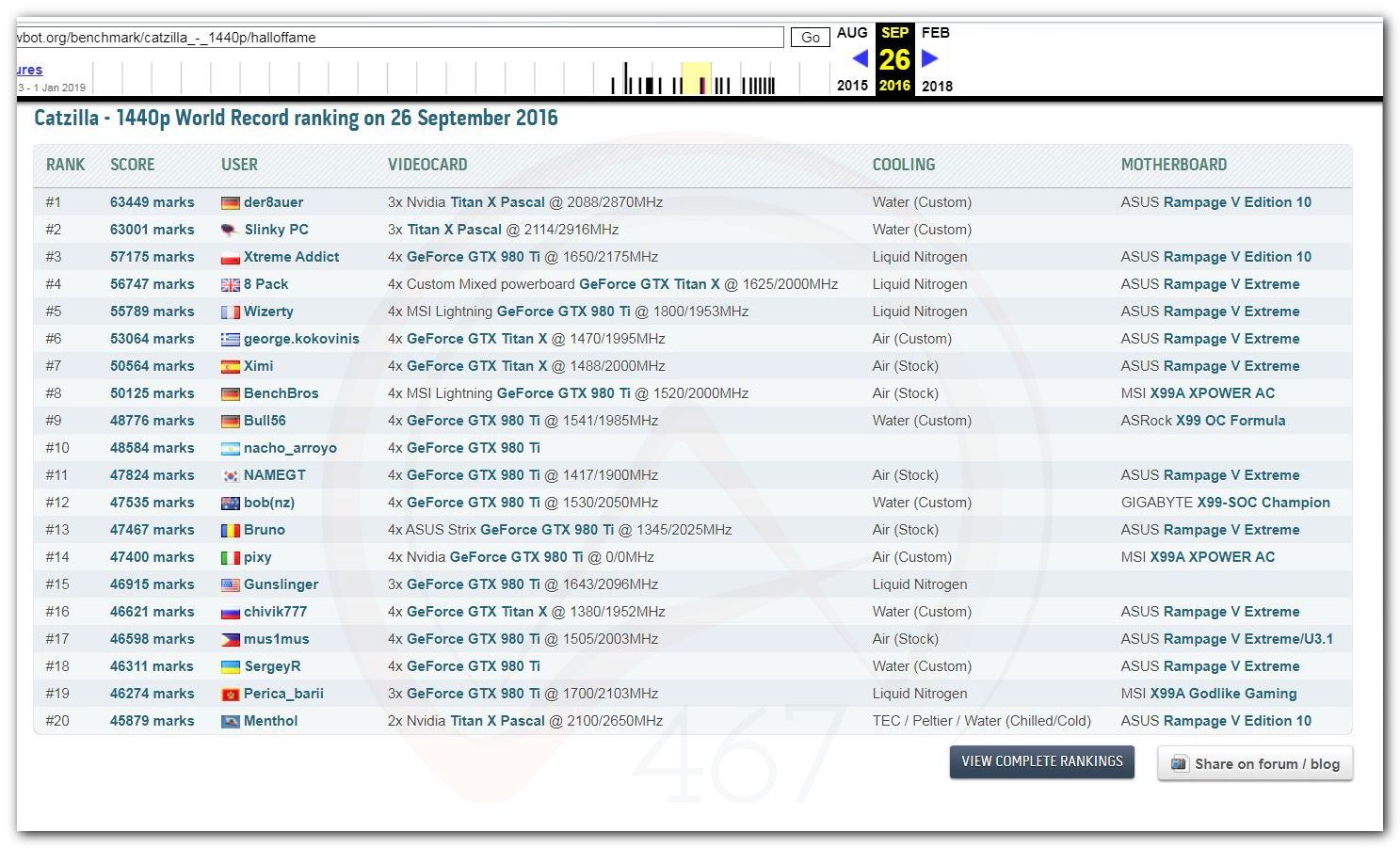The image size is (1400, 848).
Task: Open View Complete Rankings
Action: click(1041, 761)
